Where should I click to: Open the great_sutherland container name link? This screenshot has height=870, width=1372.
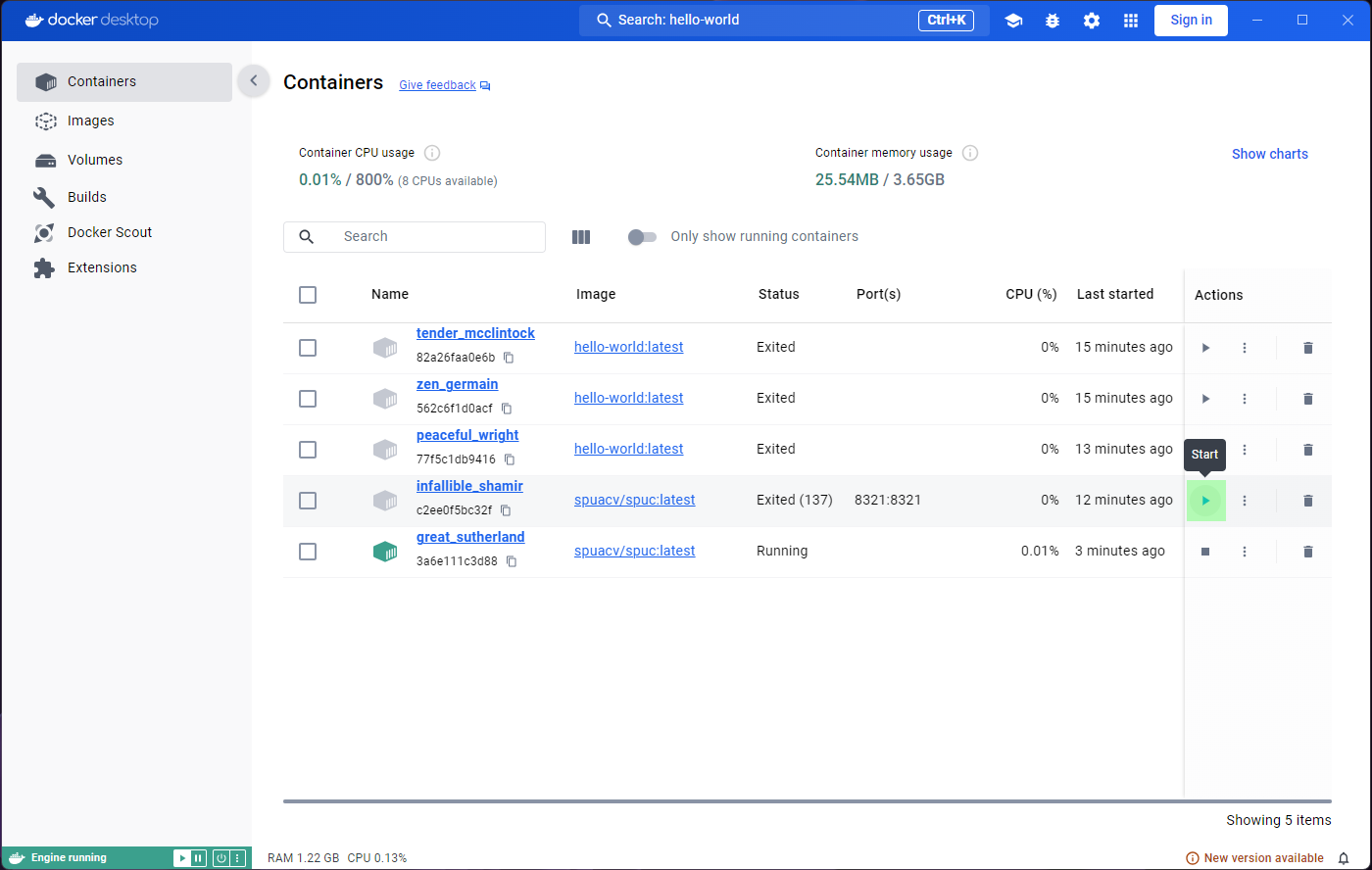coord(470,537)
